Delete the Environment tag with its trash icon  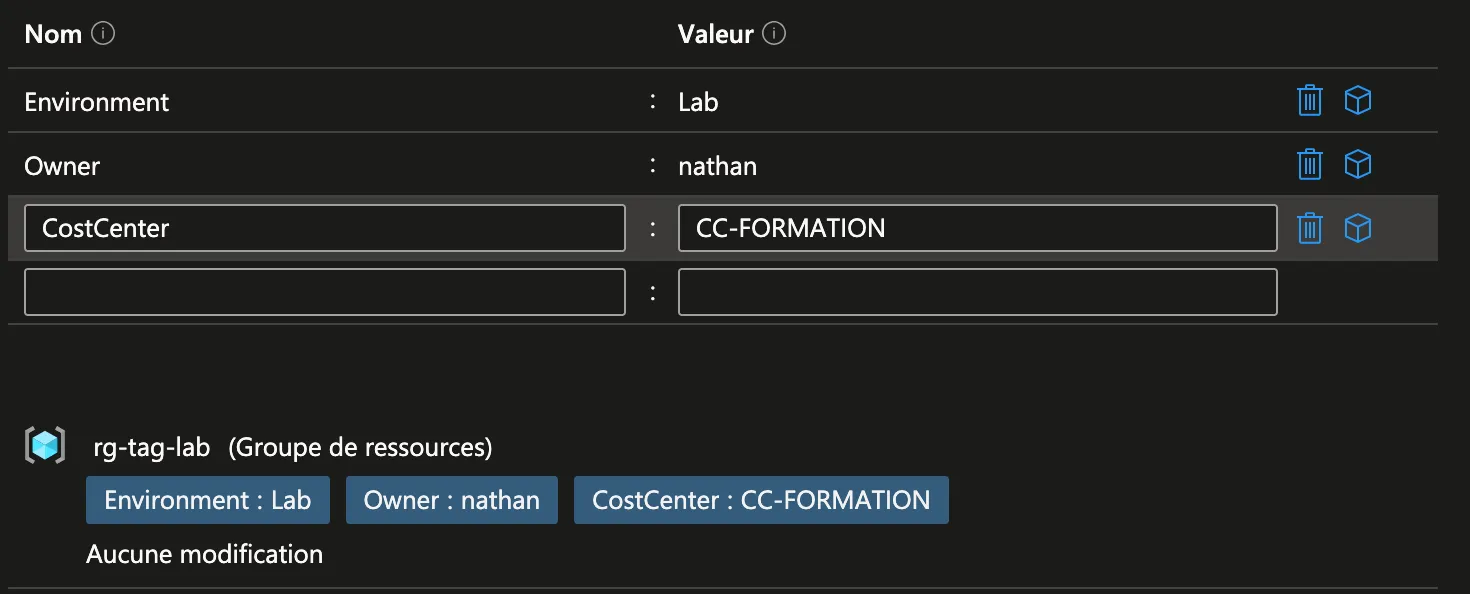pos(1309,101)
